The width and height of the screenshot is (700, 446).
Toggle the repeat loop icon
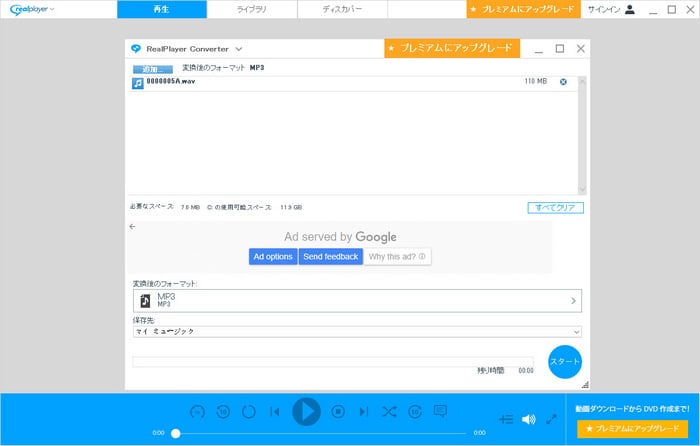click(x=249, y=412)
